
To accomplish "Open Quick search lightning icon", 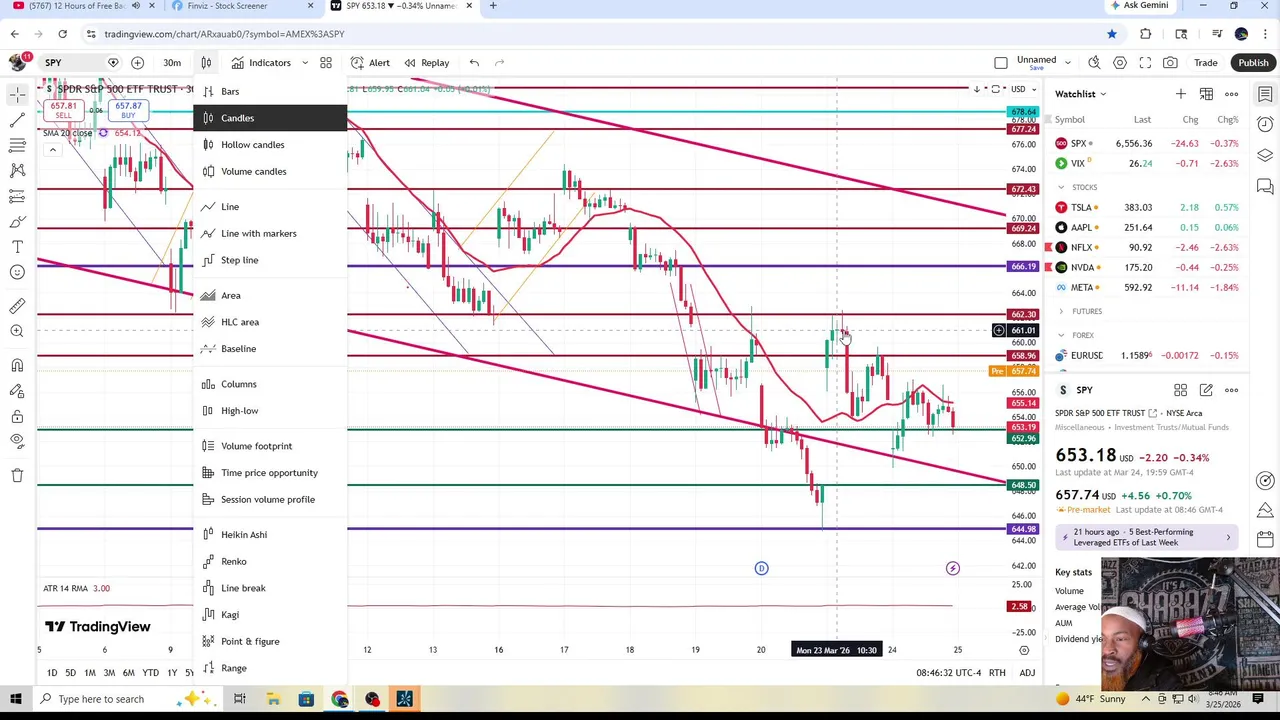I will coord(1094,63).
